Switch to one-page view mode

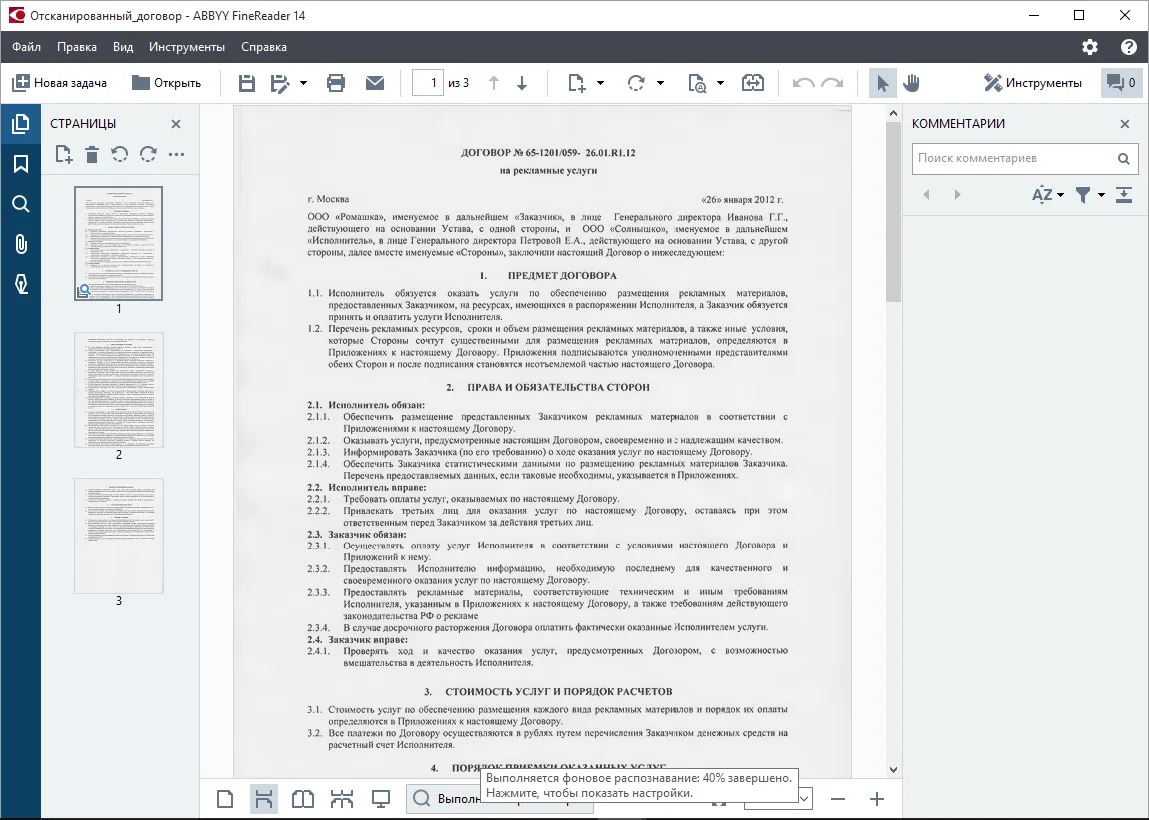(x=225, y=799)
